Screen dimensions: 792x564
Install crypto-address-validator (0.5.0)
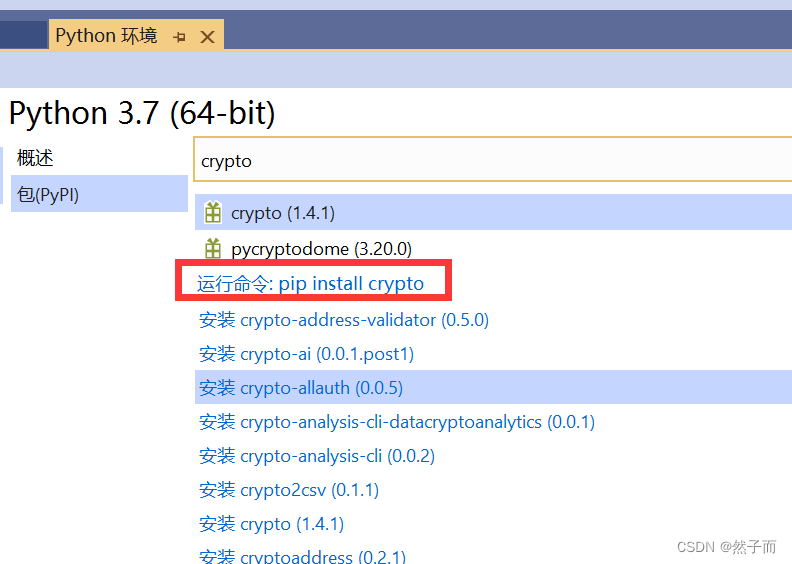pos(343,320)
